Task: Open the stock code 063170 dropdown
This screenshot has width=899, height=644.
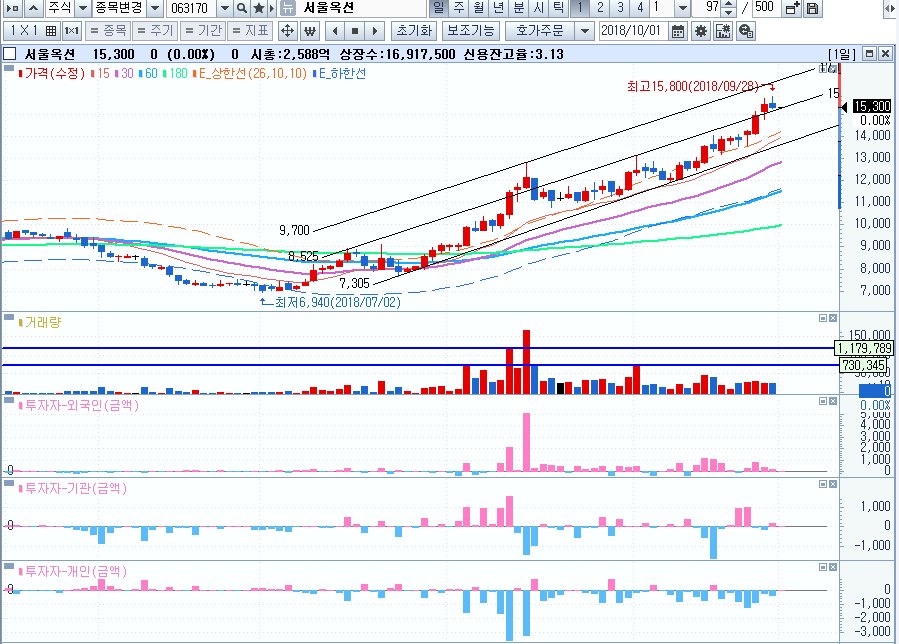Action: pos(225,8)
